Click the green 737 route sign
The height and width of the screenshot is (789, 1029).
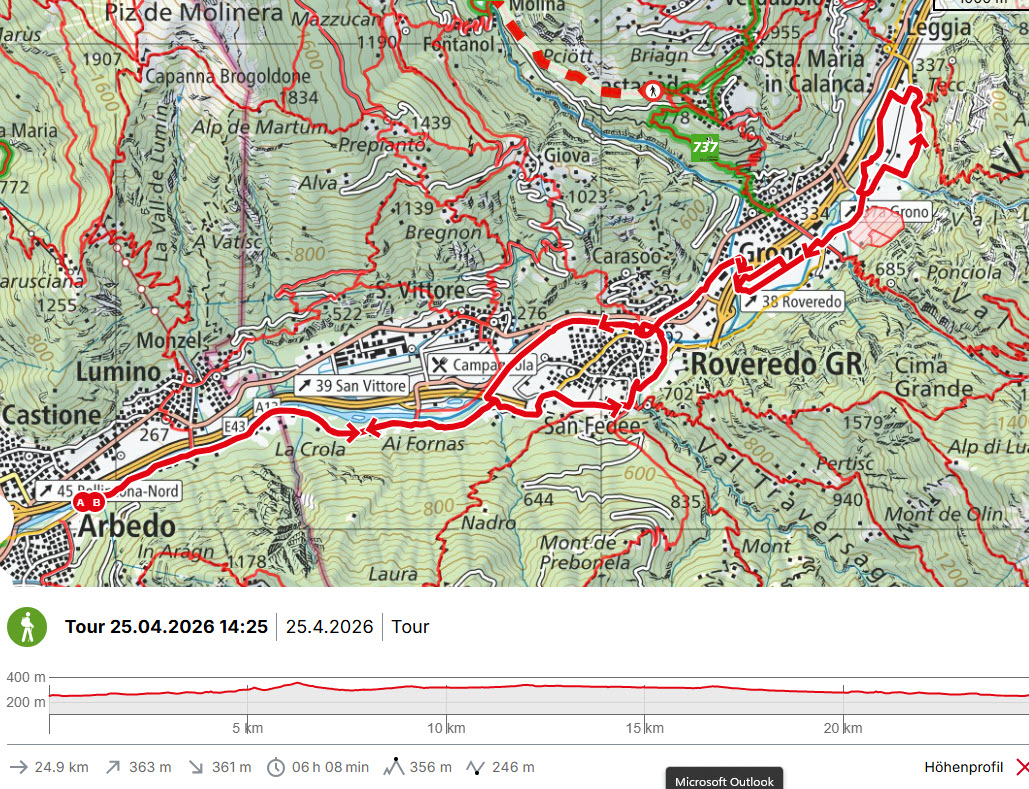tap(706, 146)
